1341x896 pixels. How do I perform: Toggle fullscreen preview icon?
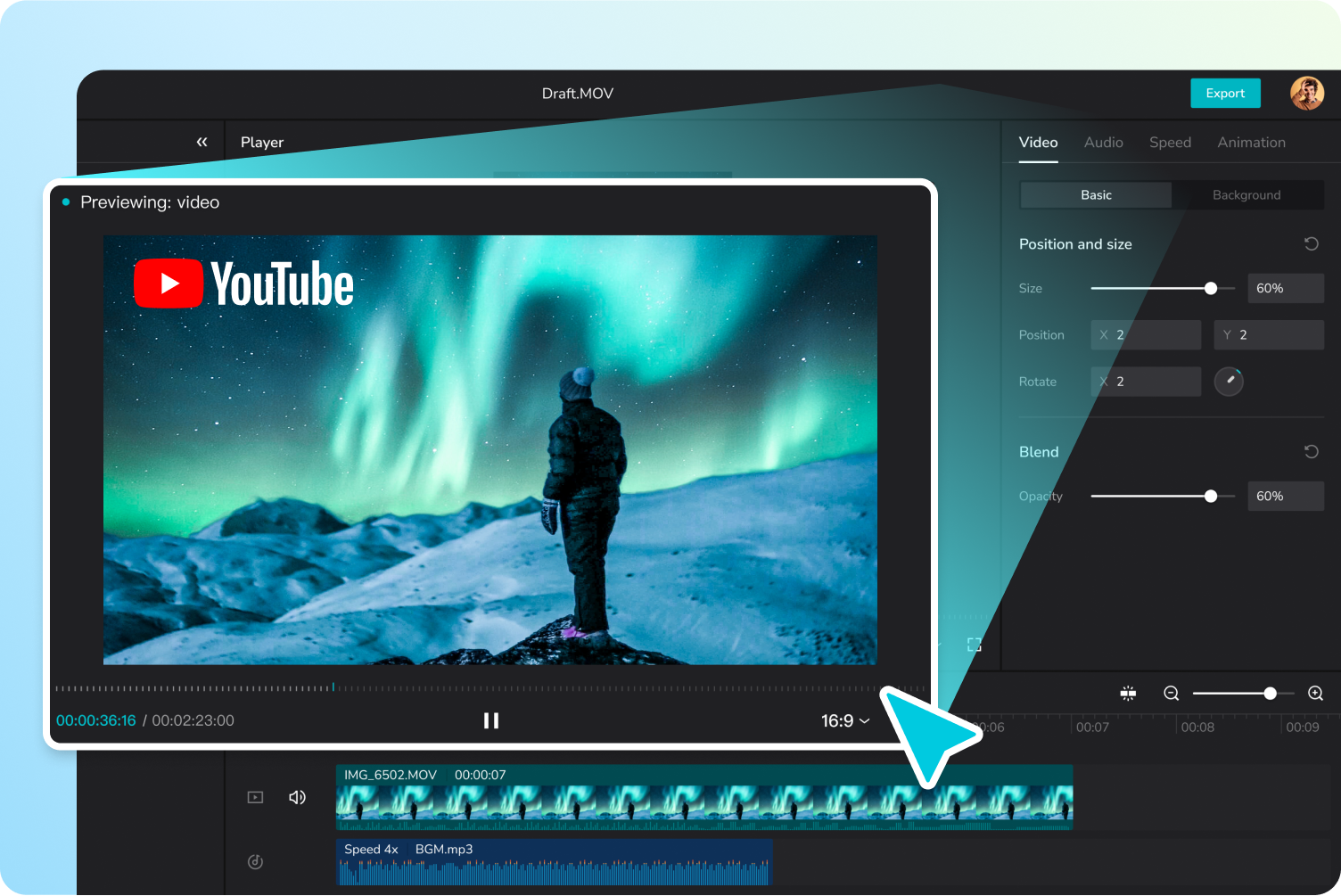click(x=974, y=645)
